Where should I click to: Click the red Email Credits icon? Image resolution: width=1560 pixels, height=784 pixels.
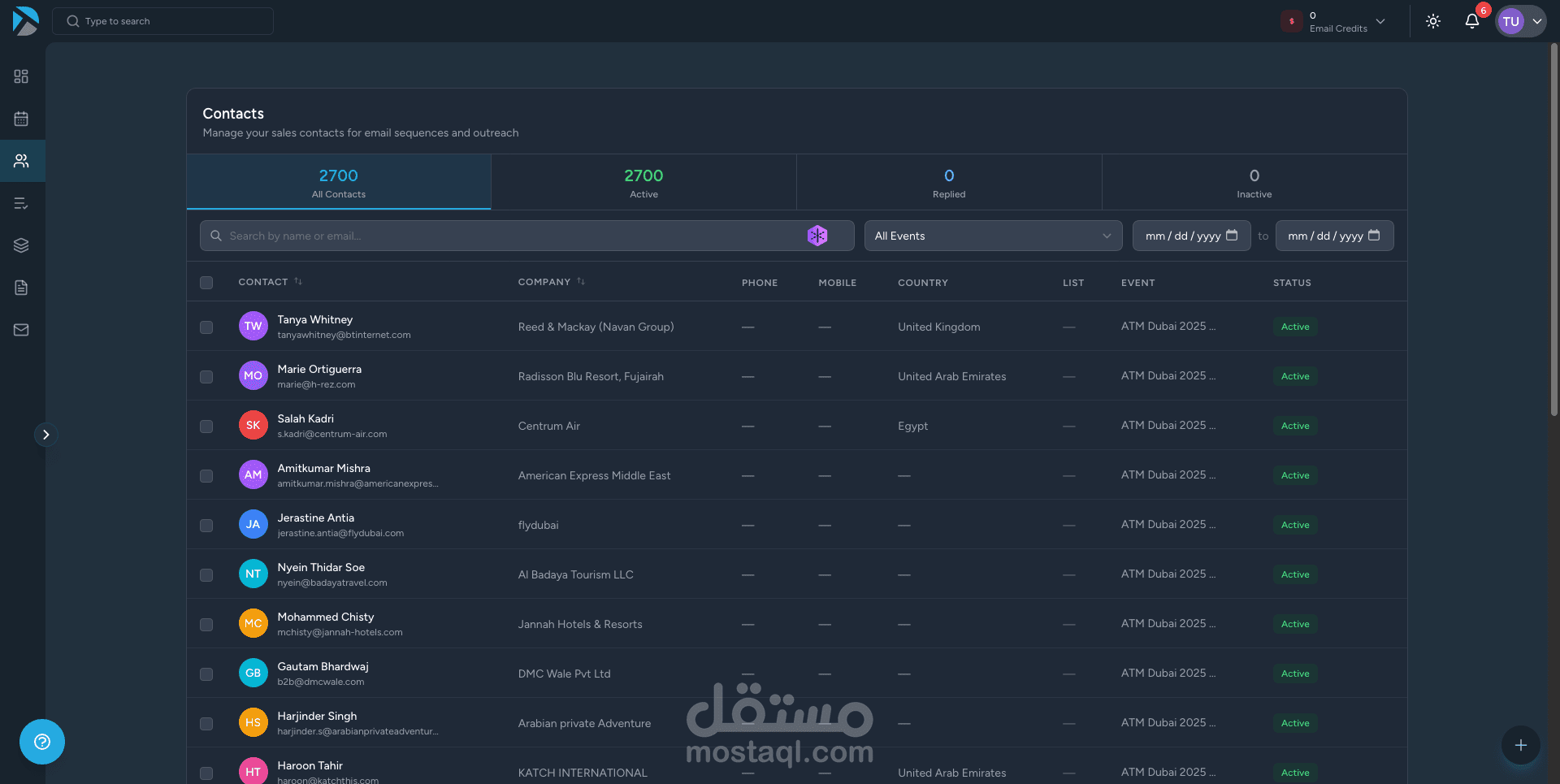click(x=1292, y=21)
